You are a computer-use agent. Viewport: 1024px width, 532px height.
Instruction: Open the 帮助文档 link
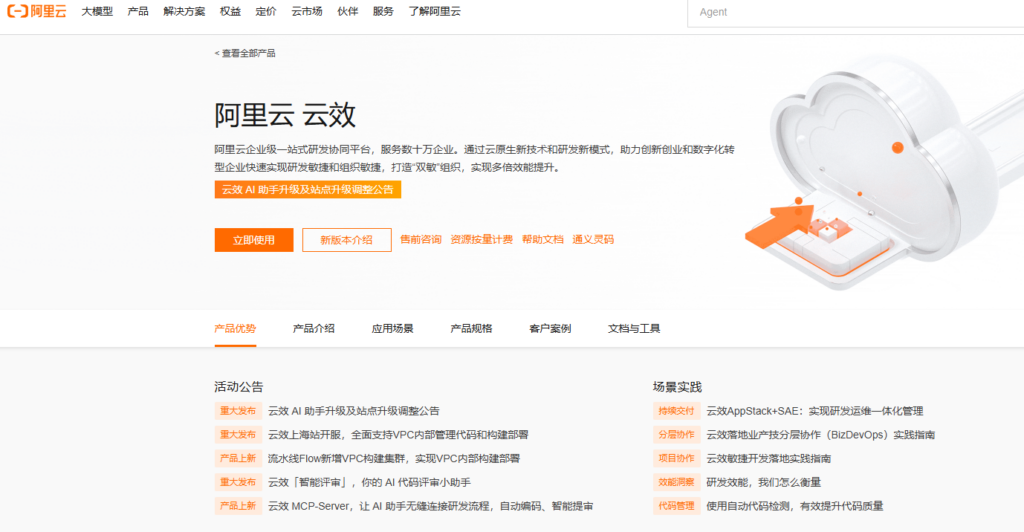pyautogui.click(x=543, y=240)
